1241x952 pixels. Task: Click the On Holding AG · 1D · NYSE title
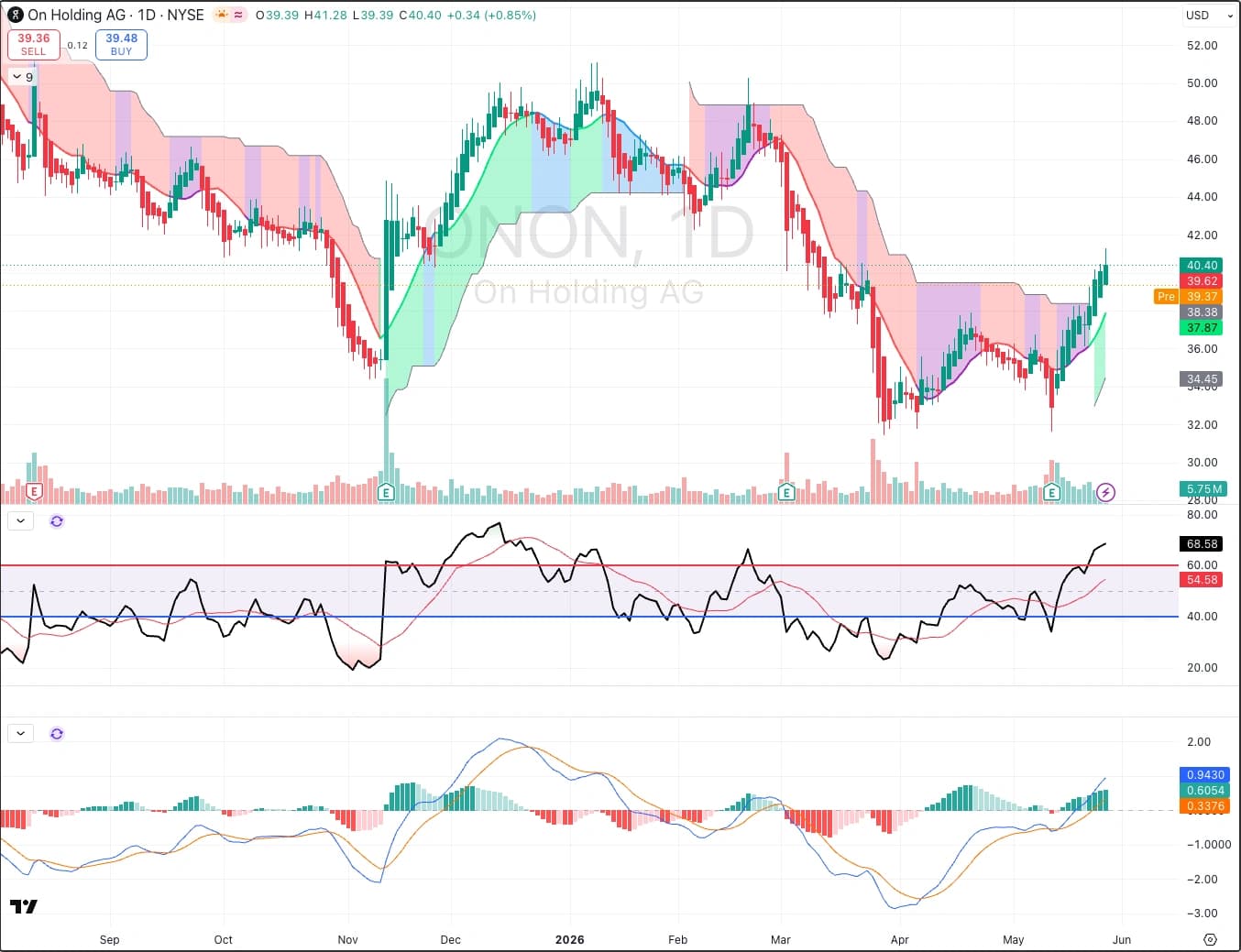[x=115, y=15]
